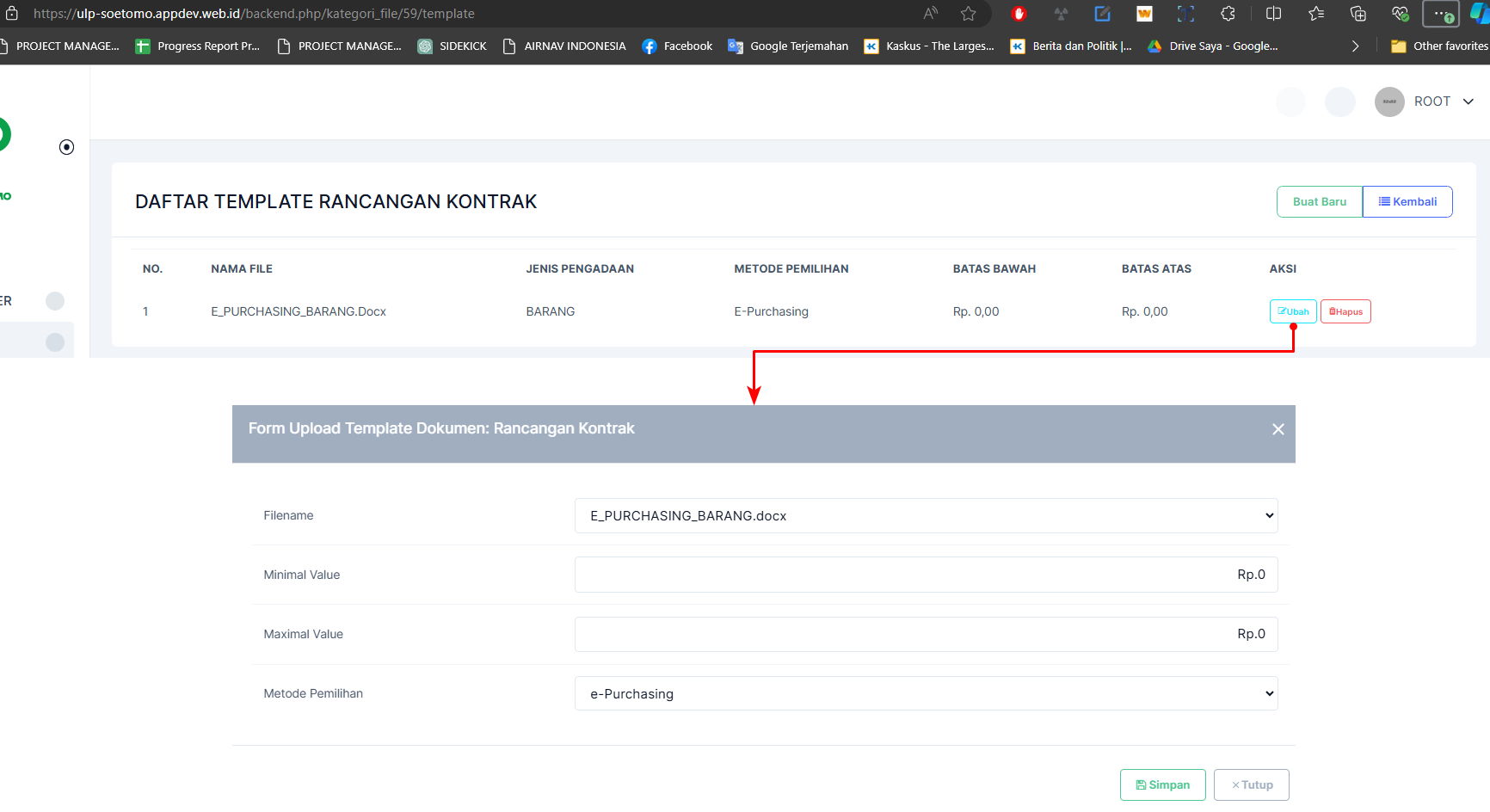The height and width of the screenshot is (812, 1490).
Task: Add this page to favorites (star)
Action: tap(968, 14)
